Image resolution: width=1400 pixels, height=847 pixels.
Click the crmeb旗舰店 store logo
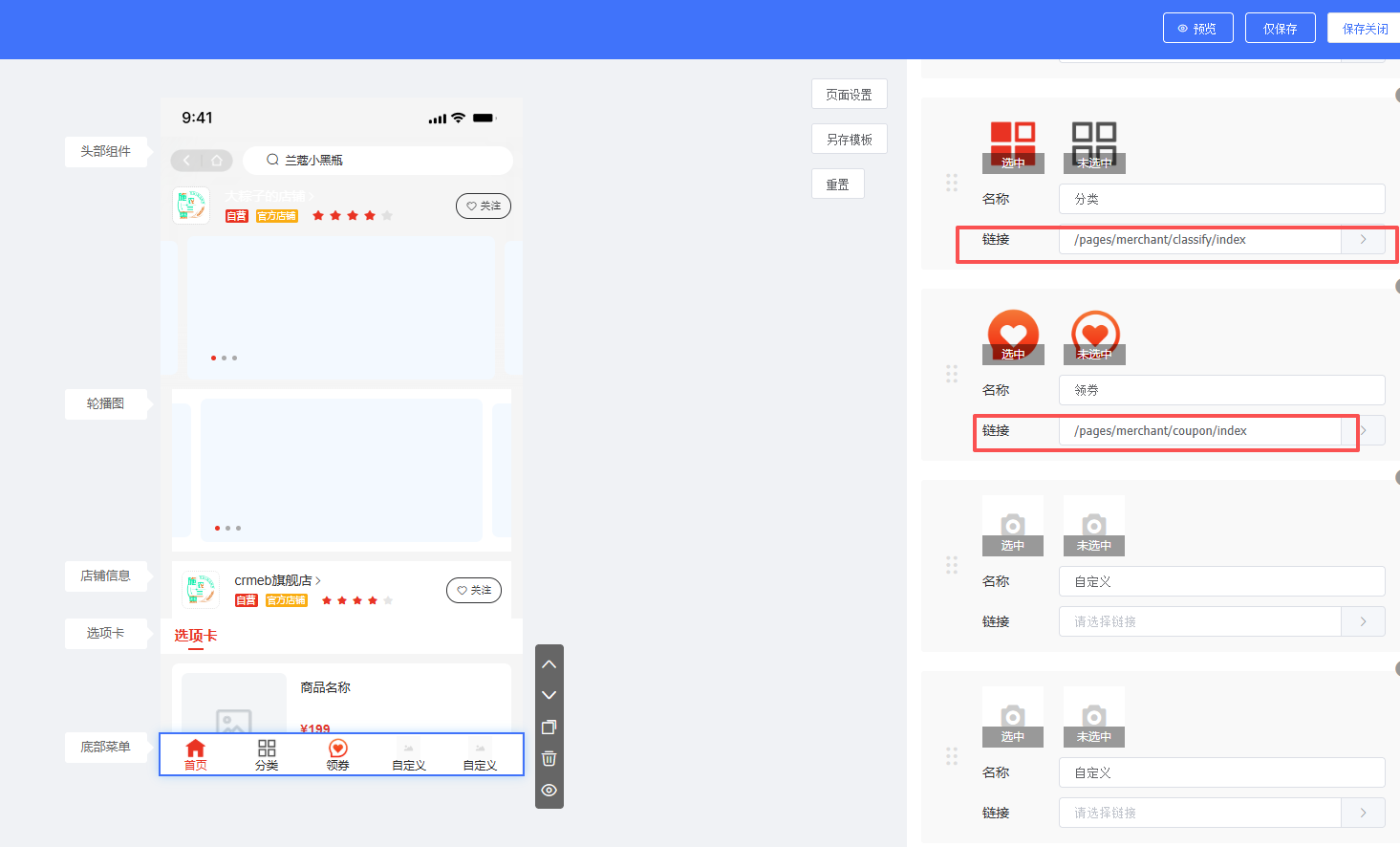201,590
